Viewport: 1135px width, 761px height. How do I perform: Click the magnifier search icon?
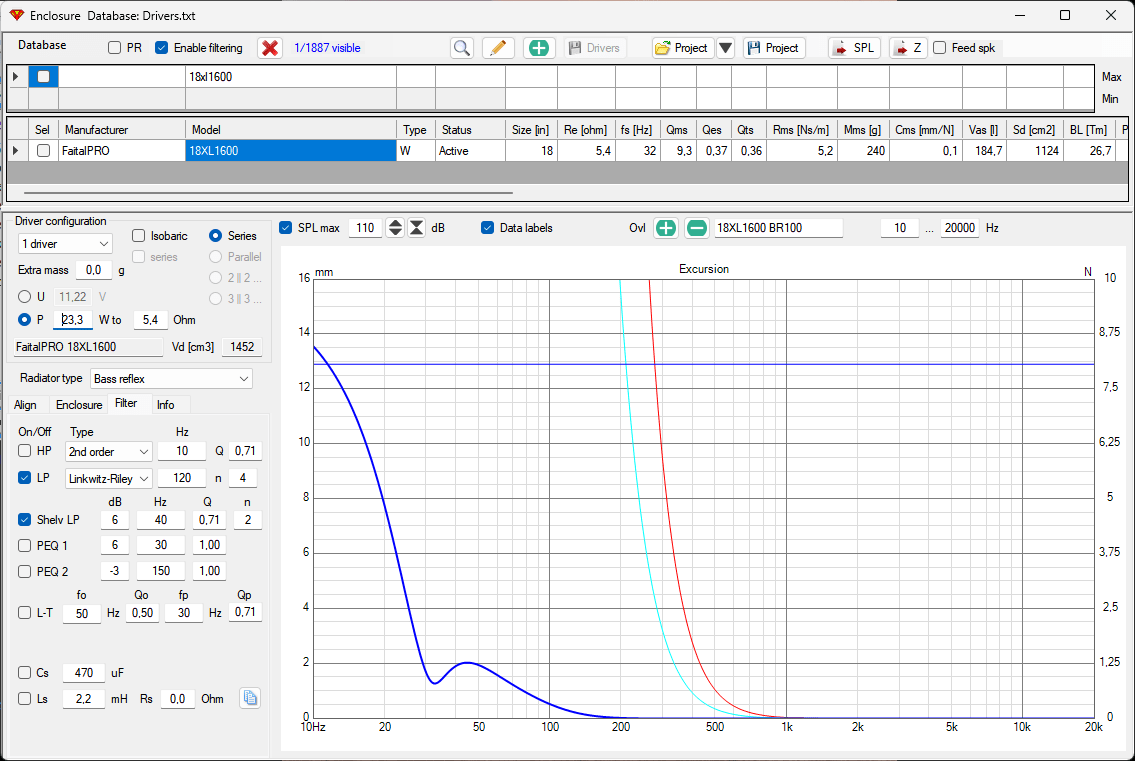coord(462,48)
